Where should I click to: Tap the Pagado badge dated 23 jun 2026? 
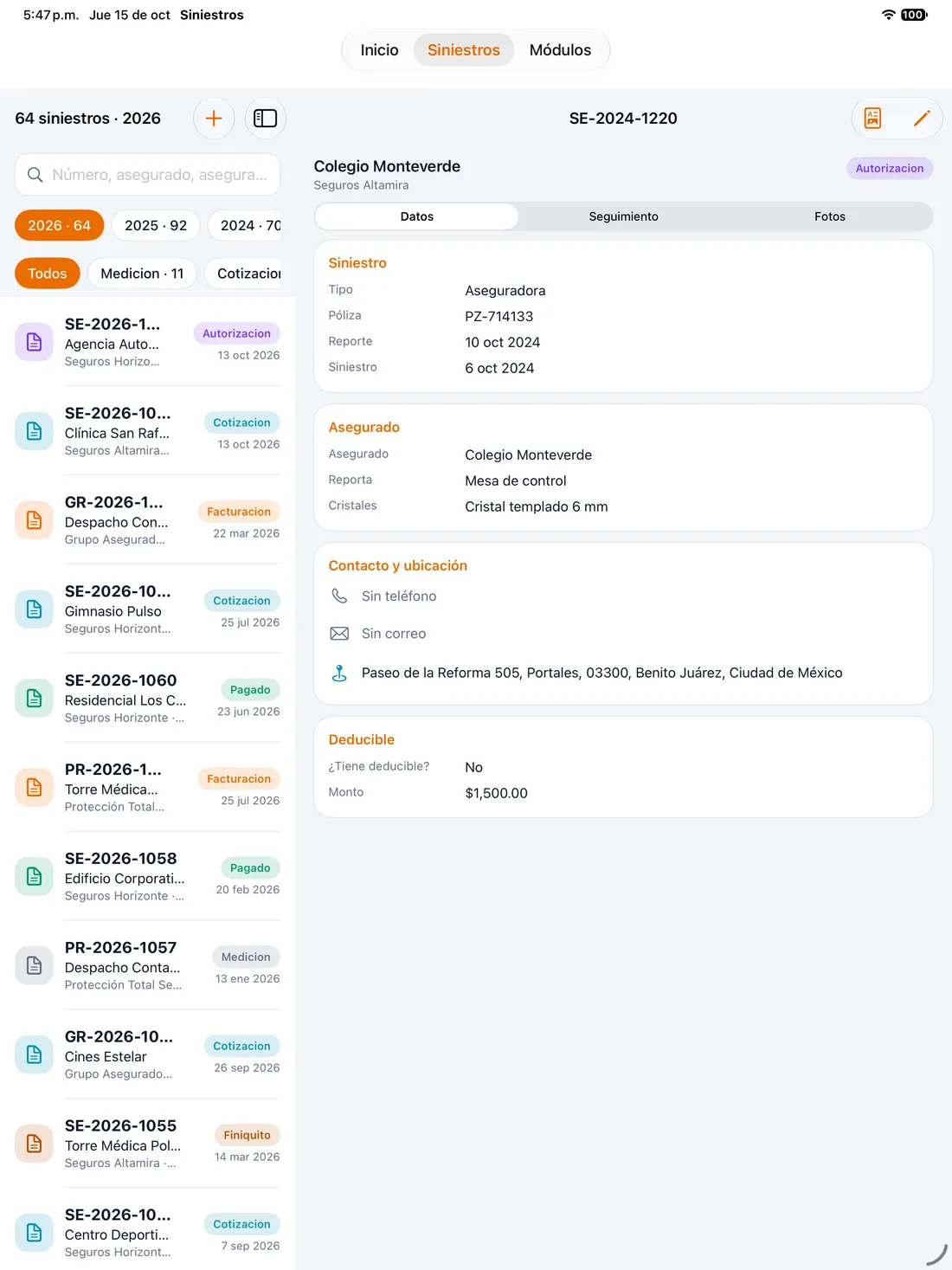(250, 690)
